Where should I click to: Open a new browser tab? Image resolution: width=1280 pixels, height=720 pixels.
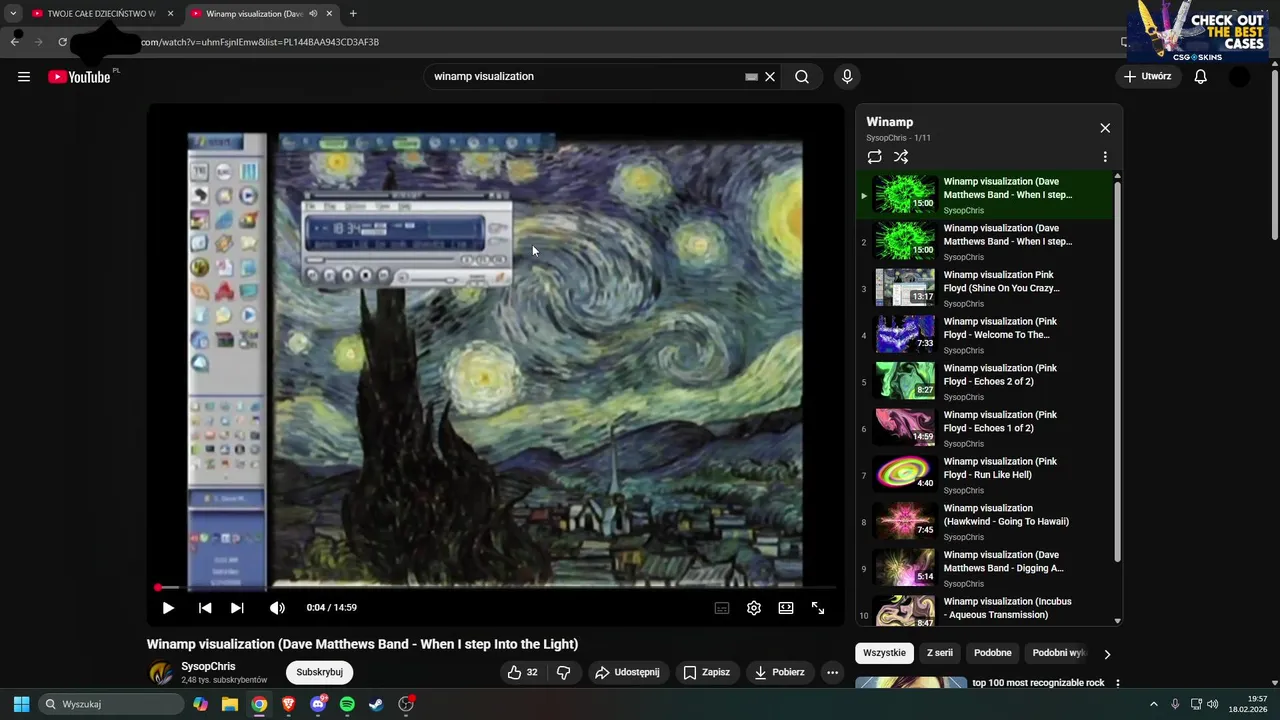353,14
